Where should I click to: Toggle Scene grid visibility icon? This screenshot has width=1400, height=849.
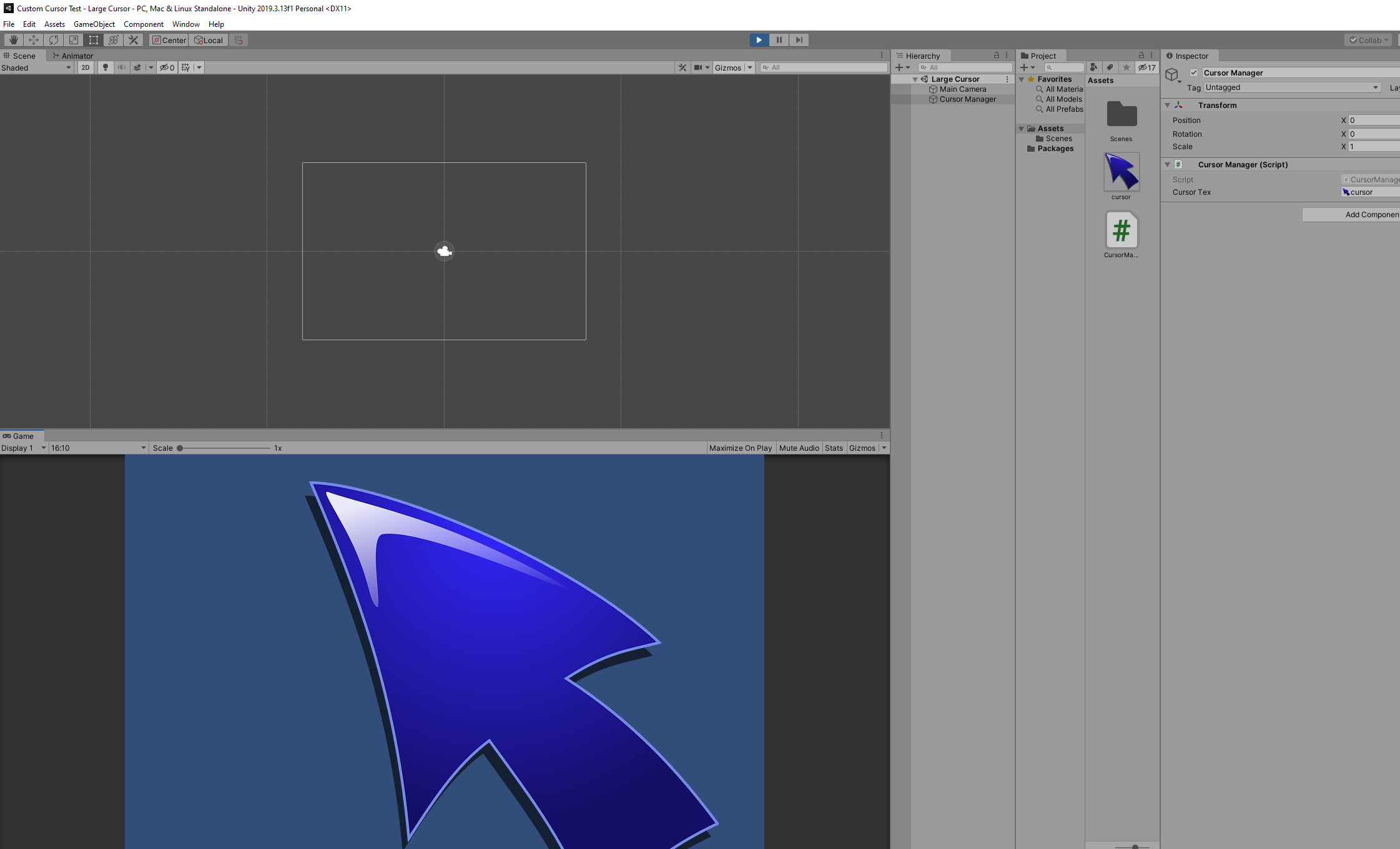click(186, 67)
